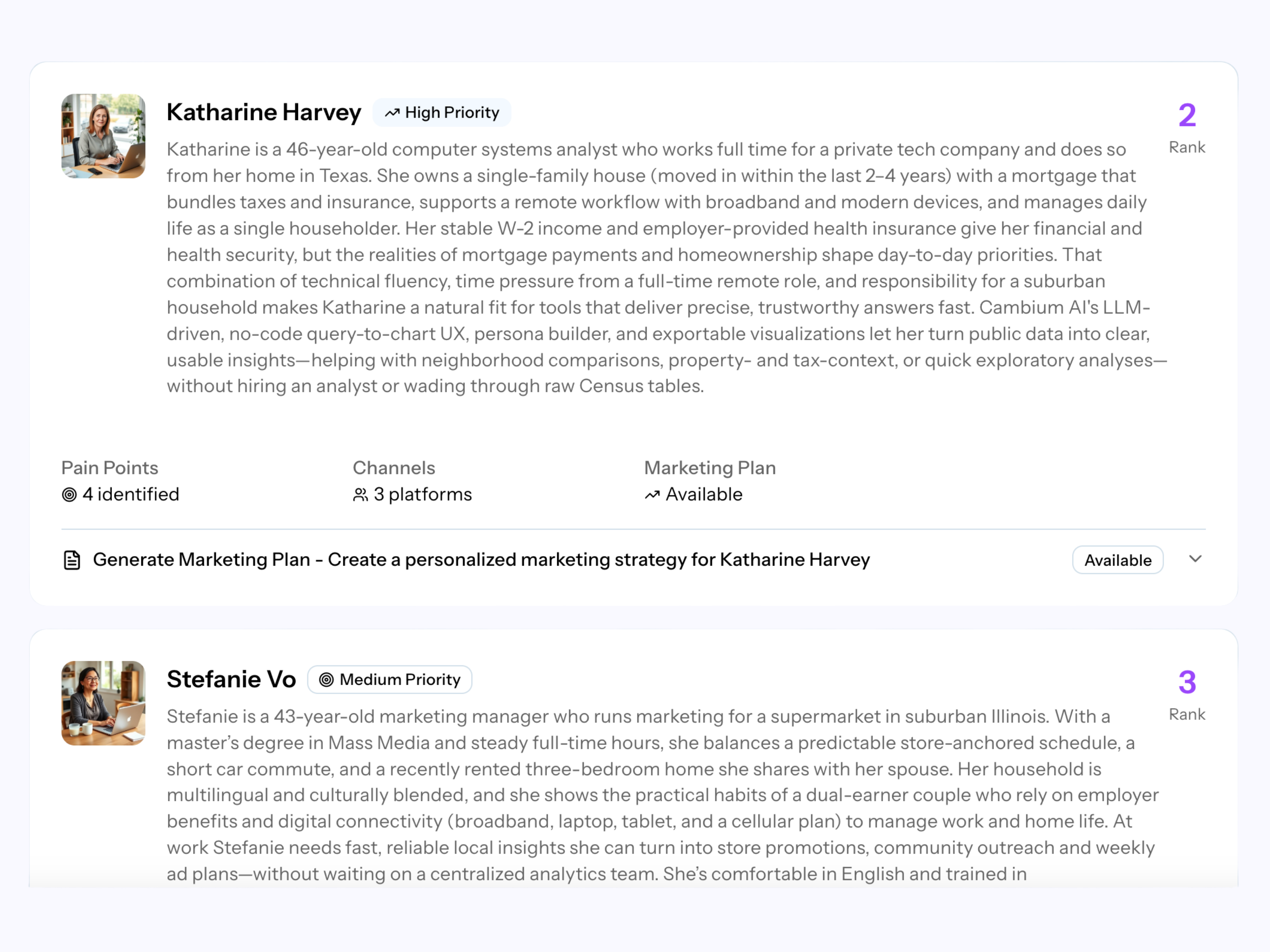Click the Pain Points label

[x=110, y=468]
